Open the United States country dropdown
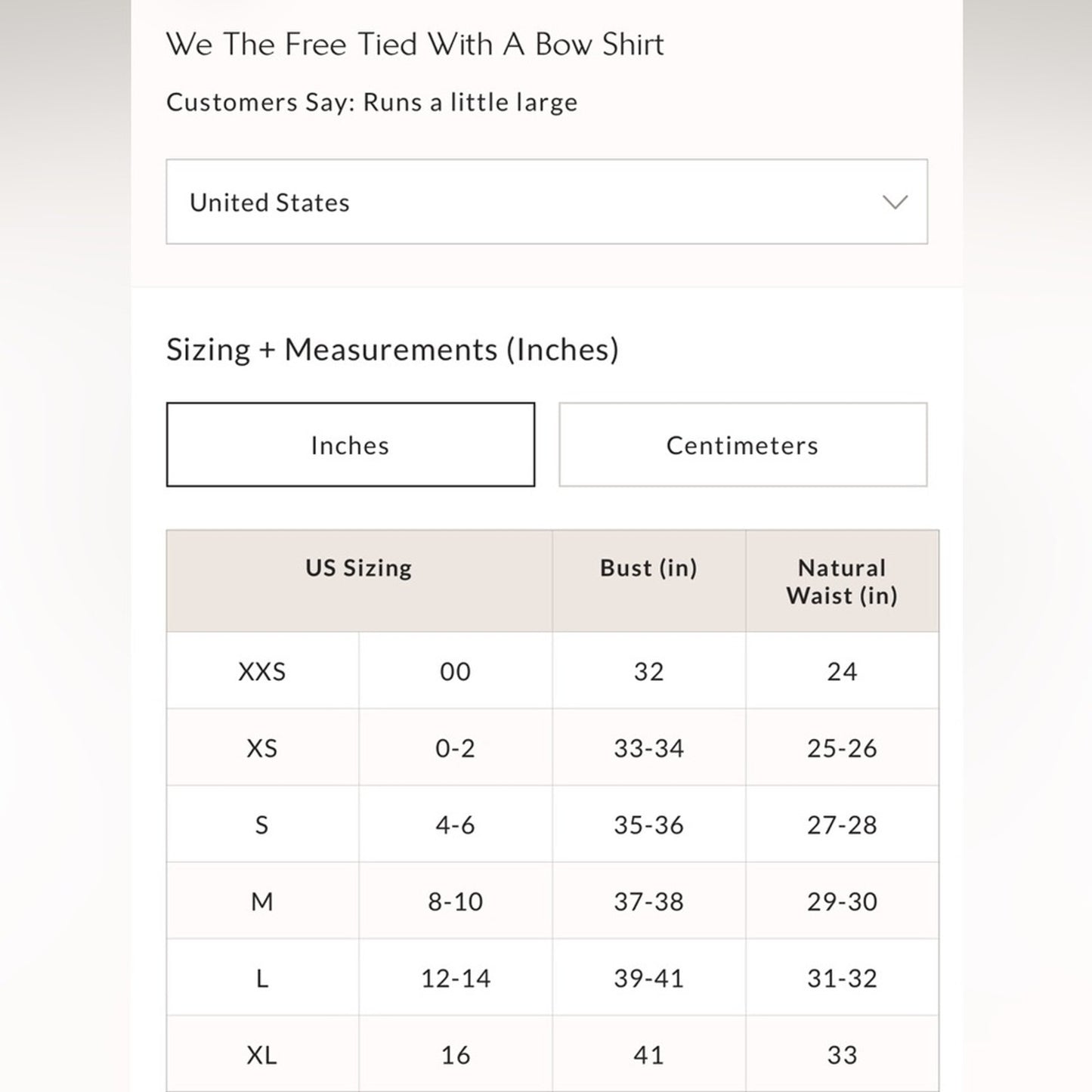Viewport: 1092px width, 1092px height. point(546,202)
